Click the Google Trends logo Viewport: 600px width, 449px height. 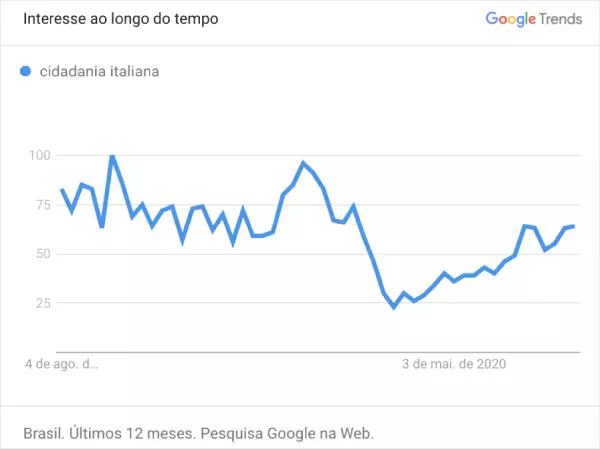coord(534,19)
